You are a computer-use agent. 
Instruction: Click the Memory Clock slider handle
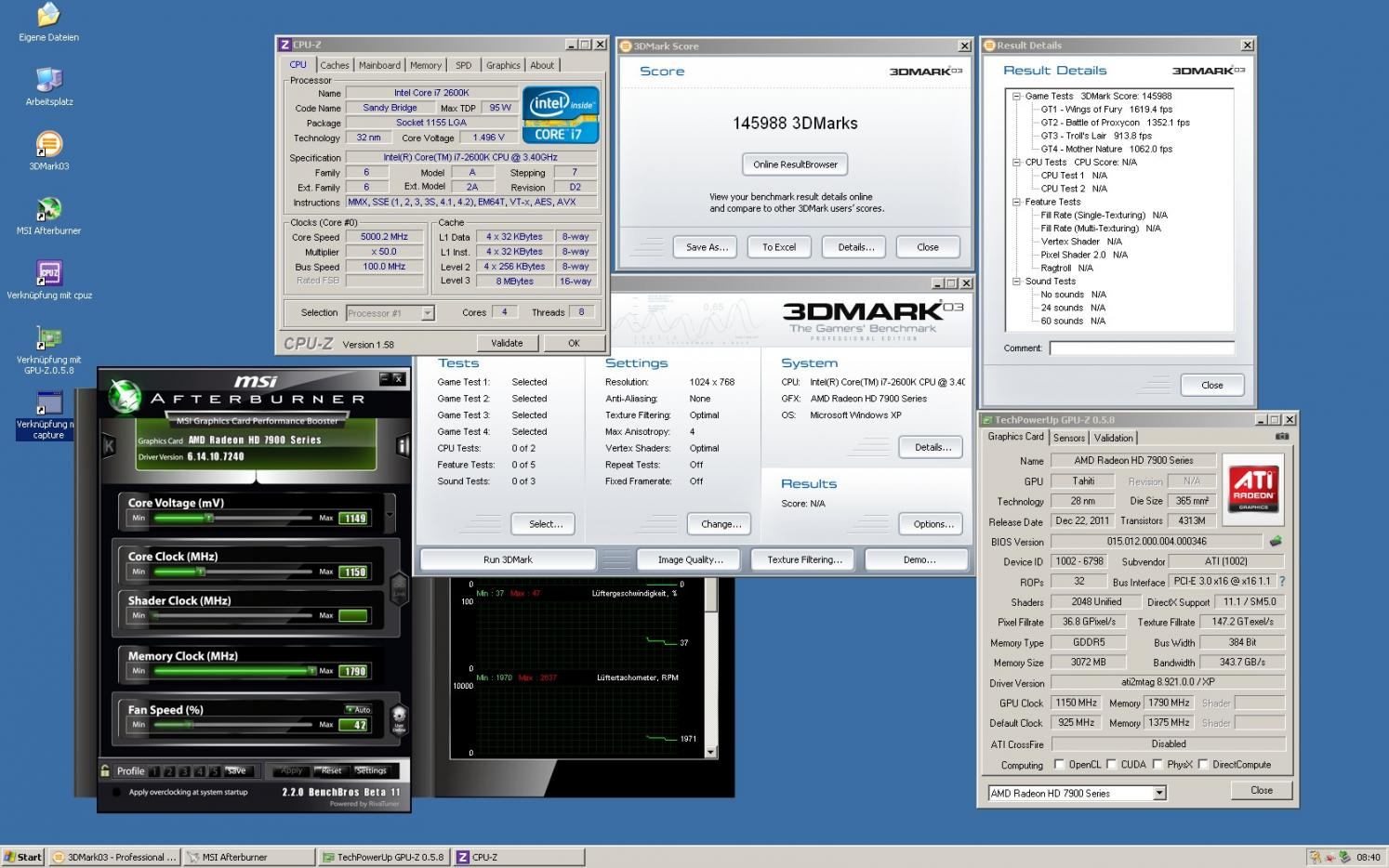311,671
